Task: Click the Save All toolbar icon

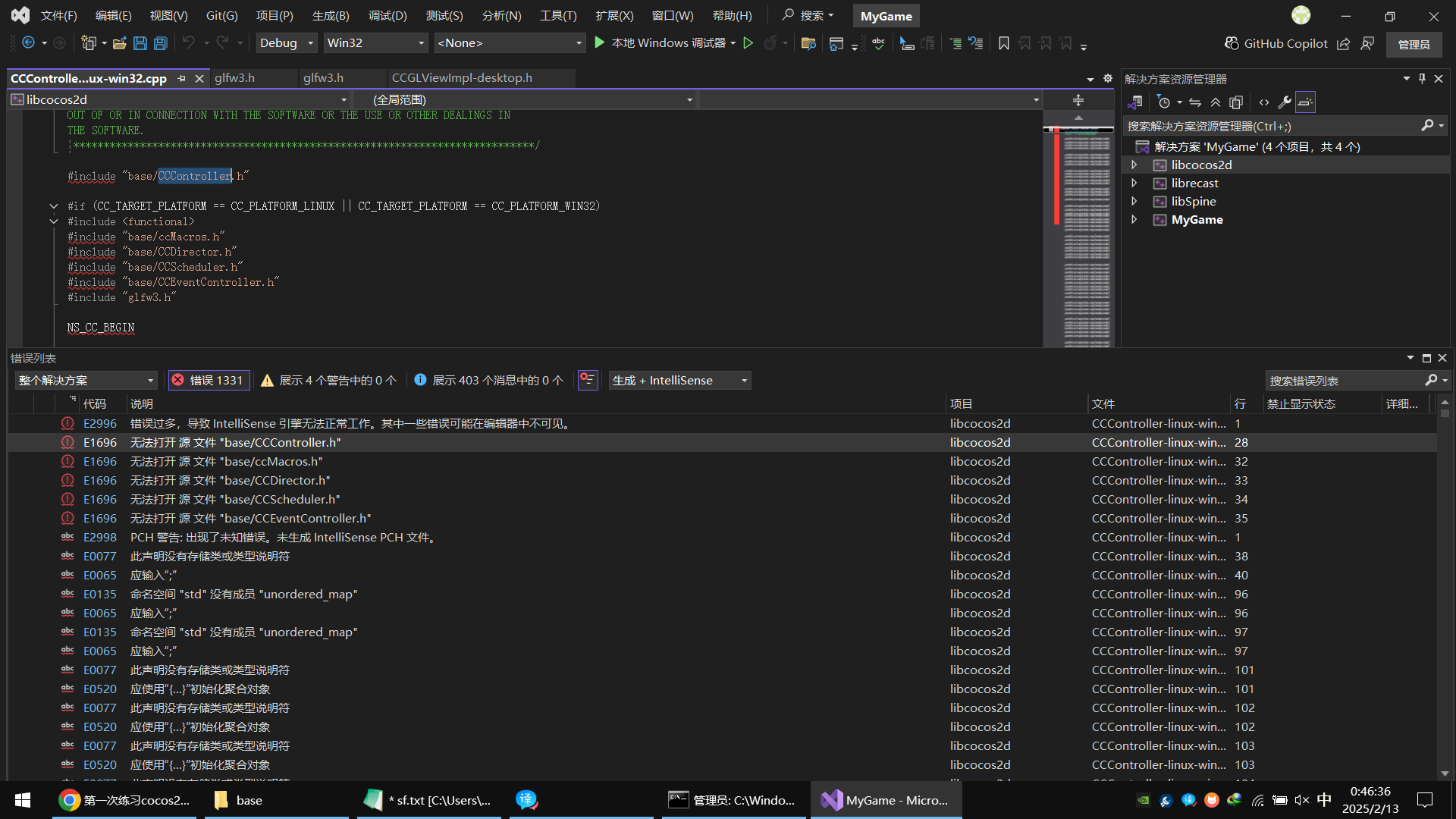Action: click(161, 43)
